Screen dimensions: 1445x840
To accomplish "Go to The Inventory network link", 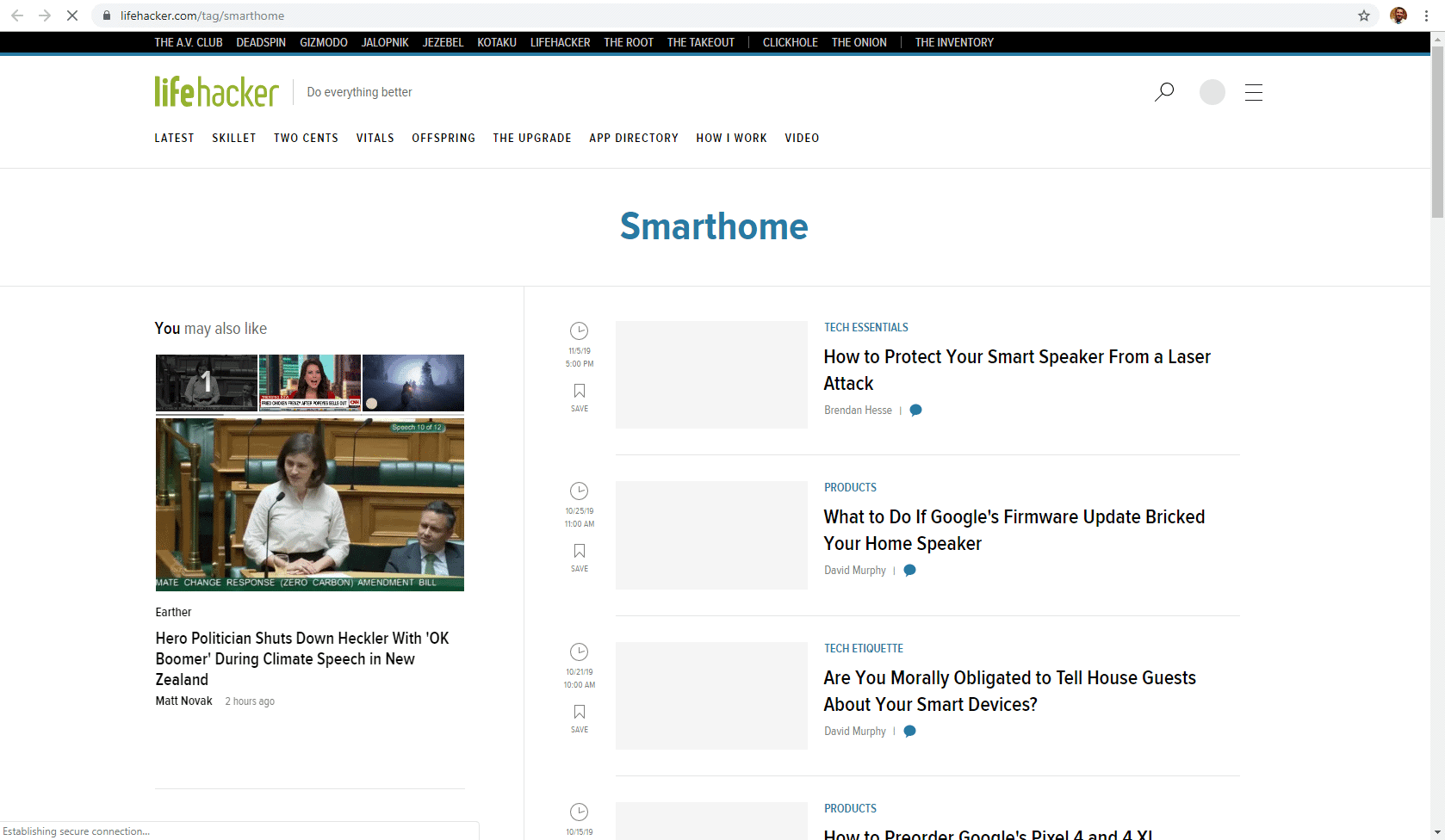I will [954, 42].
